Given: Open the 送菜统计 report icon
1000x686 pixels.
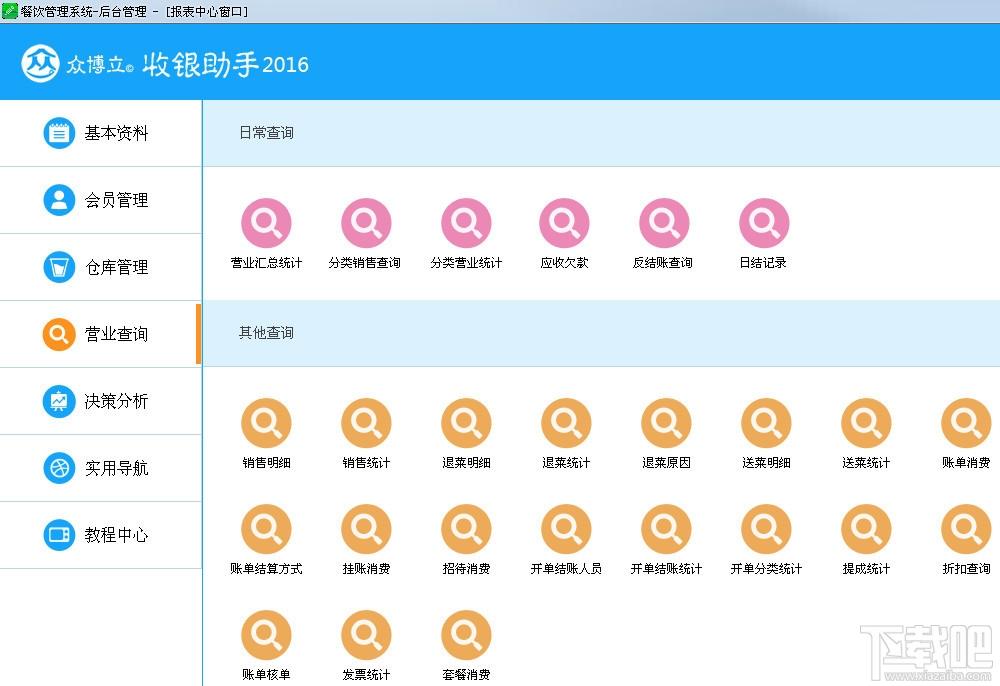Looking at the screenshot, I should 866,423.
